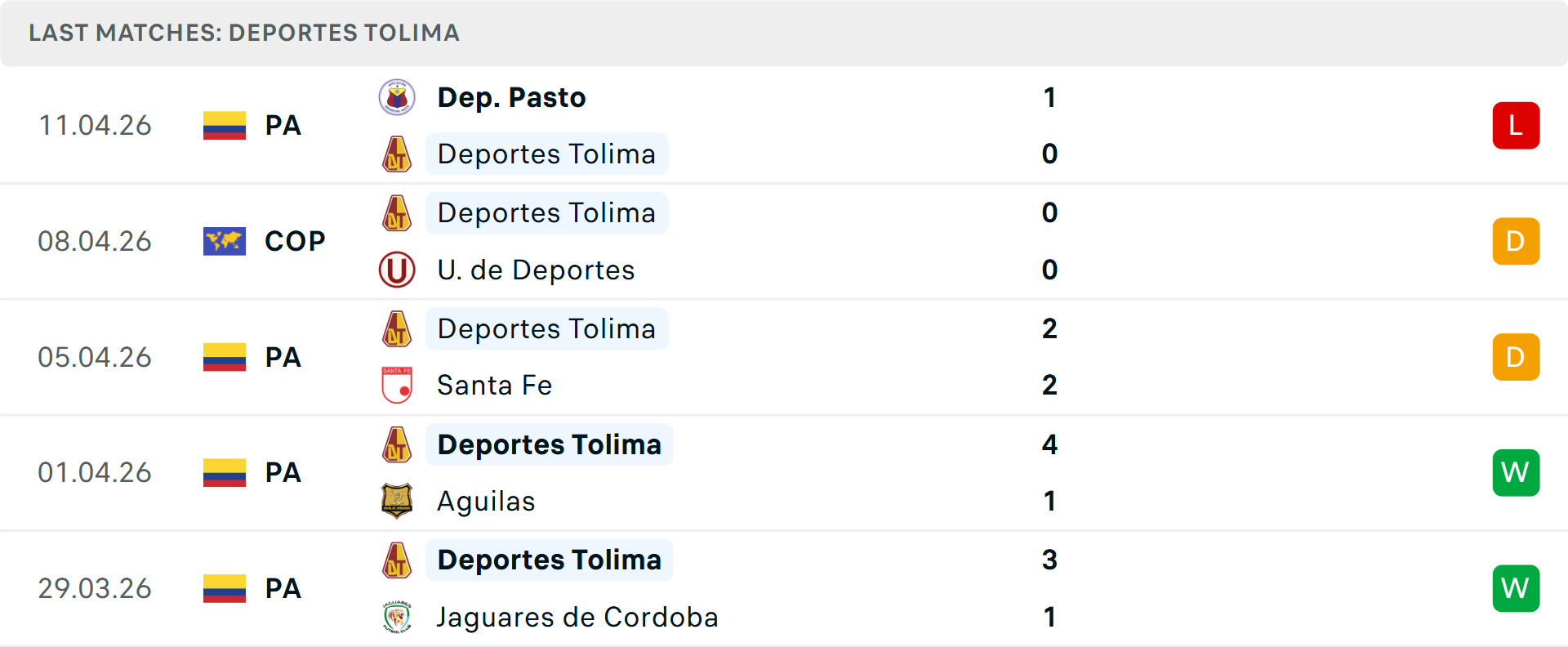Screen dimensions: 1568x647
Task: Select the COP competition label
Action: coord(292,241)
